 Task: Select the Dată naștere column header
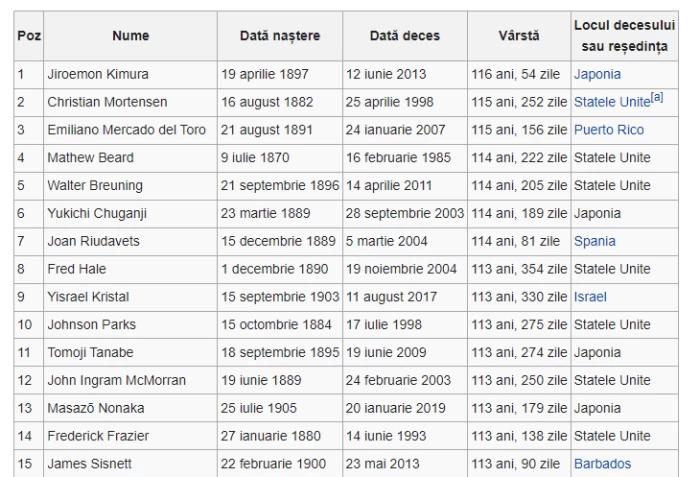coord(280,36)
